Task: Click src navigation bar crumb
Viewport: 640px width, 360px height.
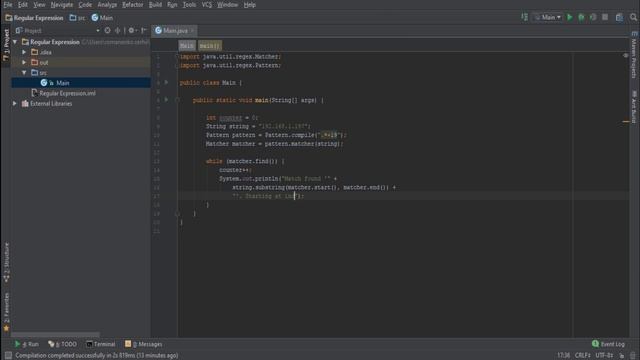Action: (78, 18)
